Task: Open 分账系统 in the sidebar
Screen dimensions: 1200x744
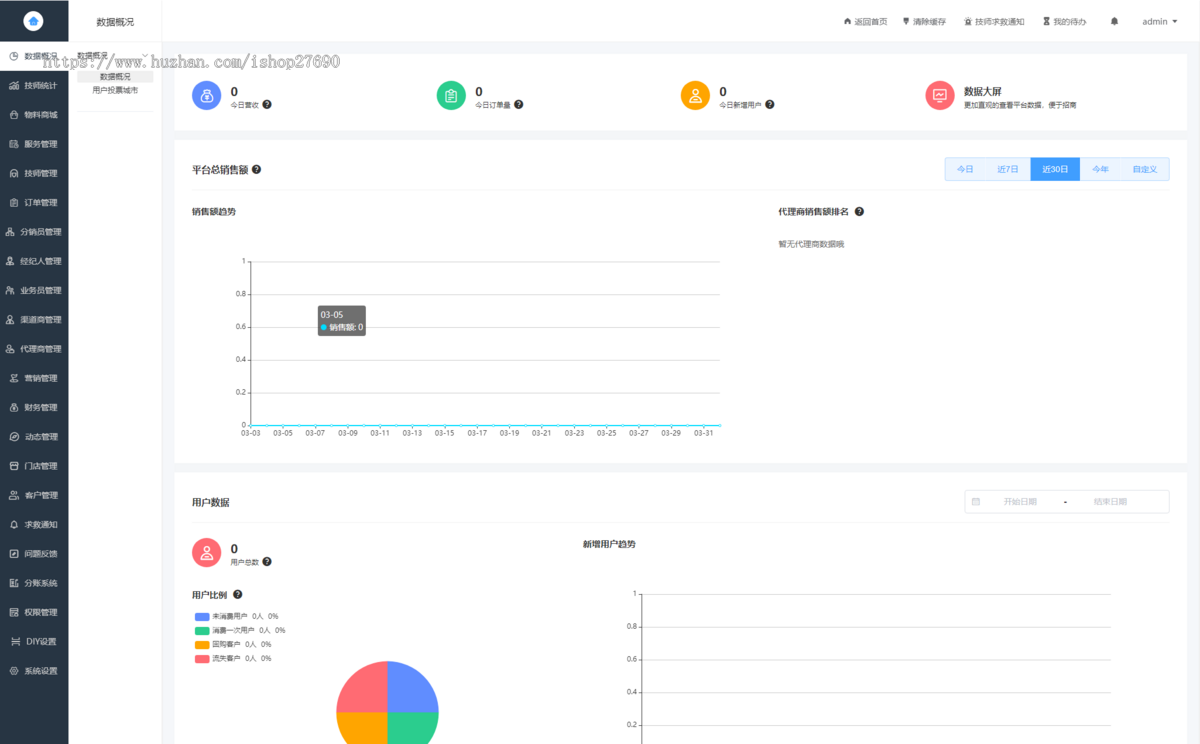Action: (34, 583)
